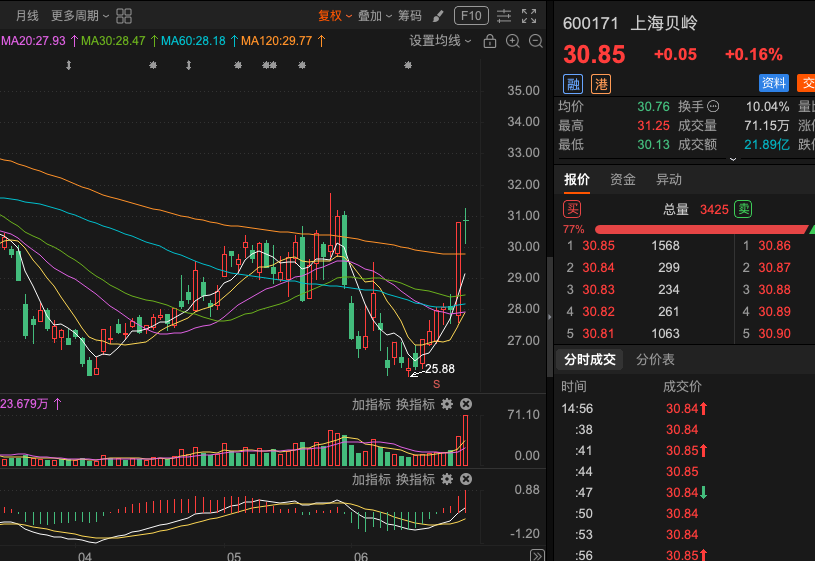Click the info icon beside 换手
The width and height of the screenshot is (815, 561).
coord(713,107)
